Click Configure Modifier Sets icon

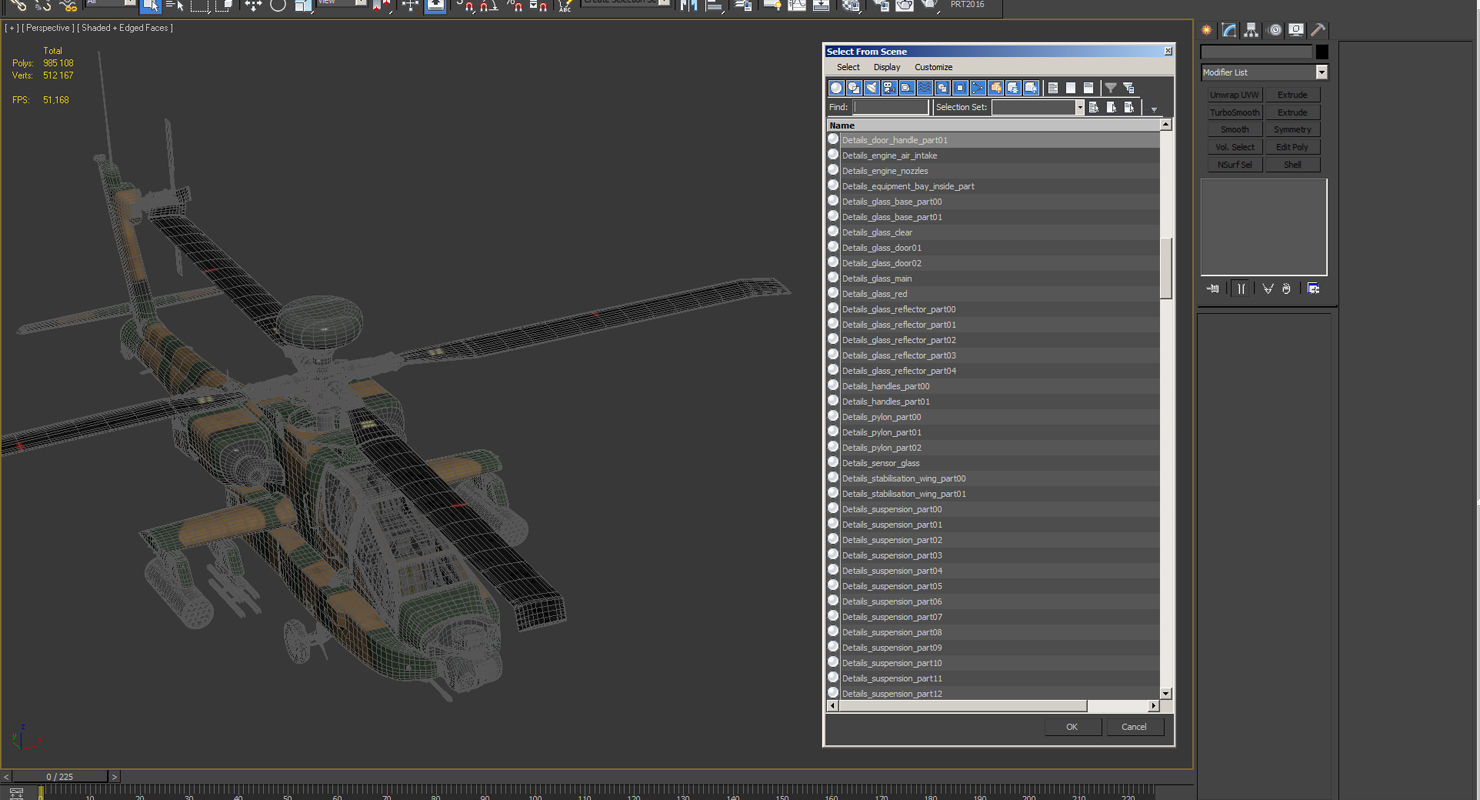1313,289
